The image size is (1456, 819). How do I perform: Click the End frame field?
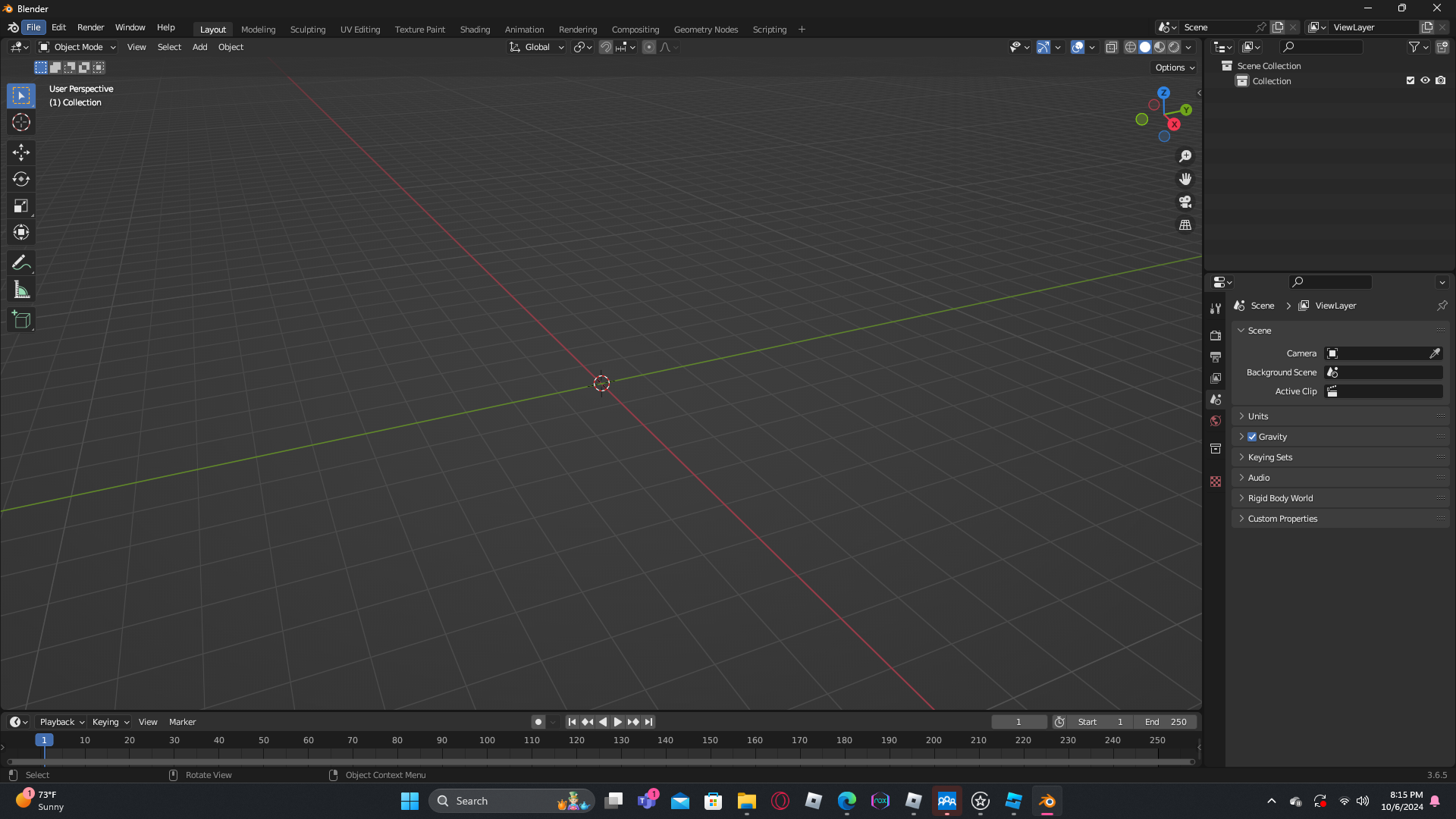1166,722
